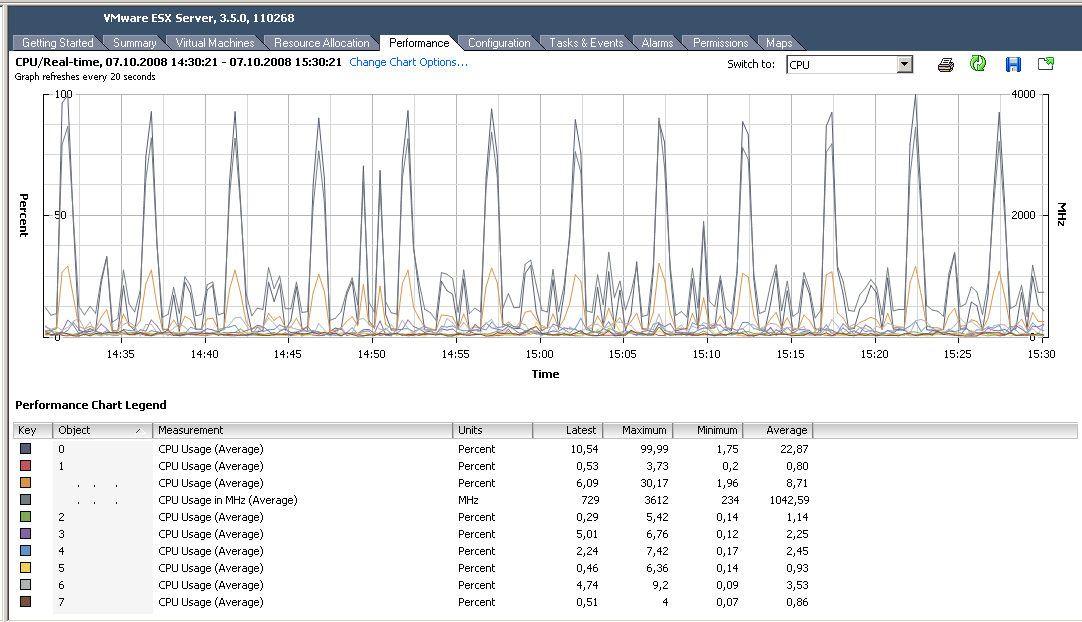Open the Alarms tab
The height and width of the screenshot is (622, 1082).
coord(657,43)
